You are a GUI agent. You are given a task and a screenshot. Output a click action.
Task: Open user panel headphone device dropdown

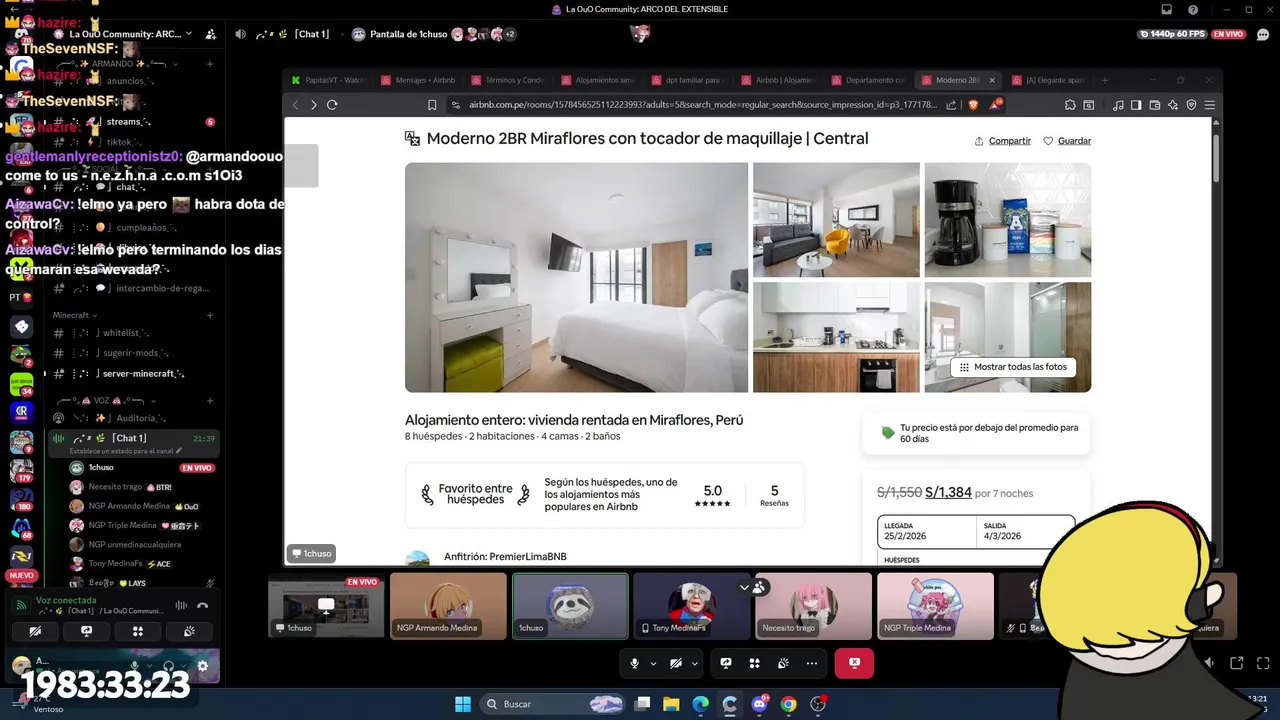pyautogui.click(x=185, y=666)
